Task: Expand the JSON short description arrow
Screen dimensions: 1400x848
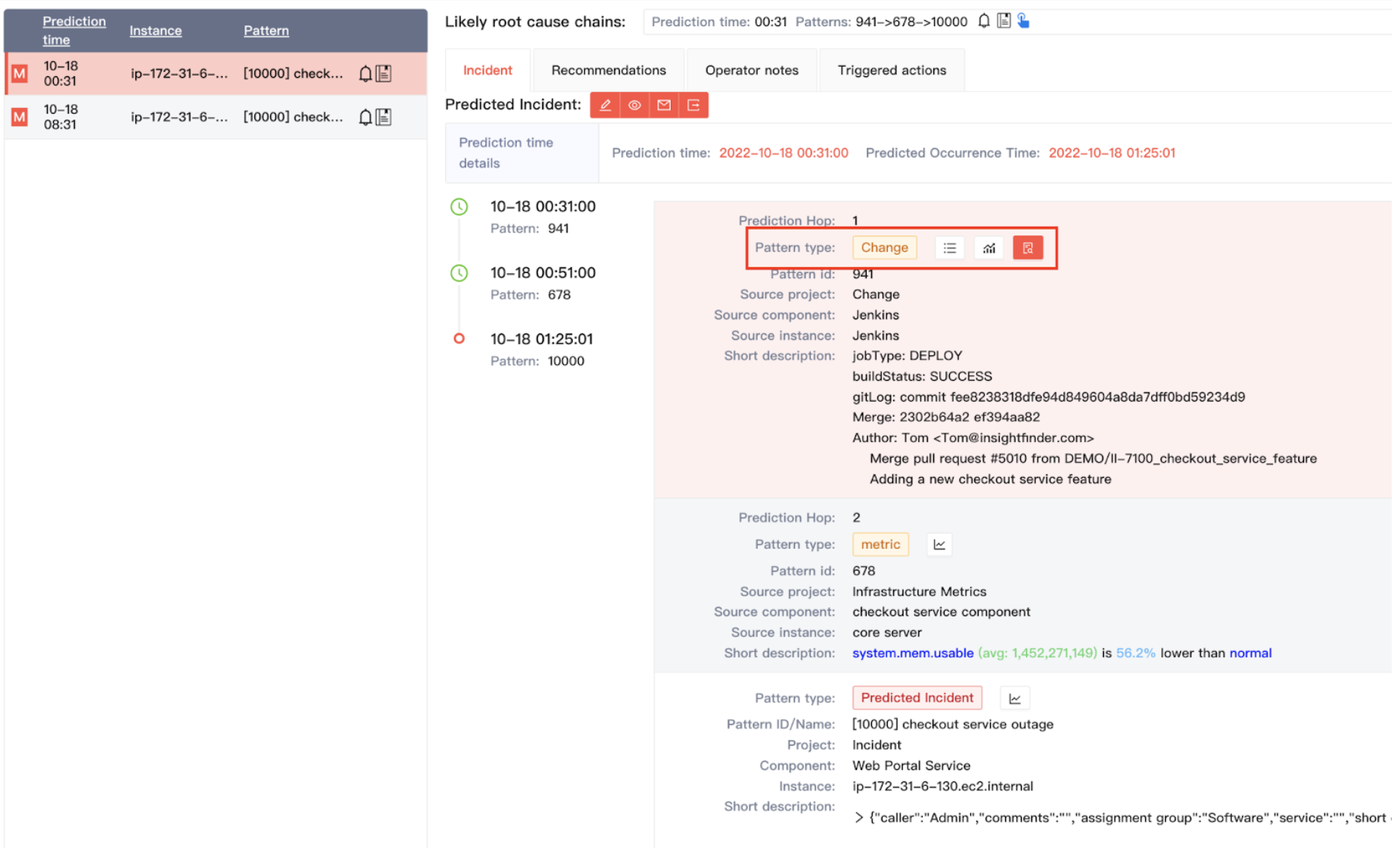Action: pos(859,818)
